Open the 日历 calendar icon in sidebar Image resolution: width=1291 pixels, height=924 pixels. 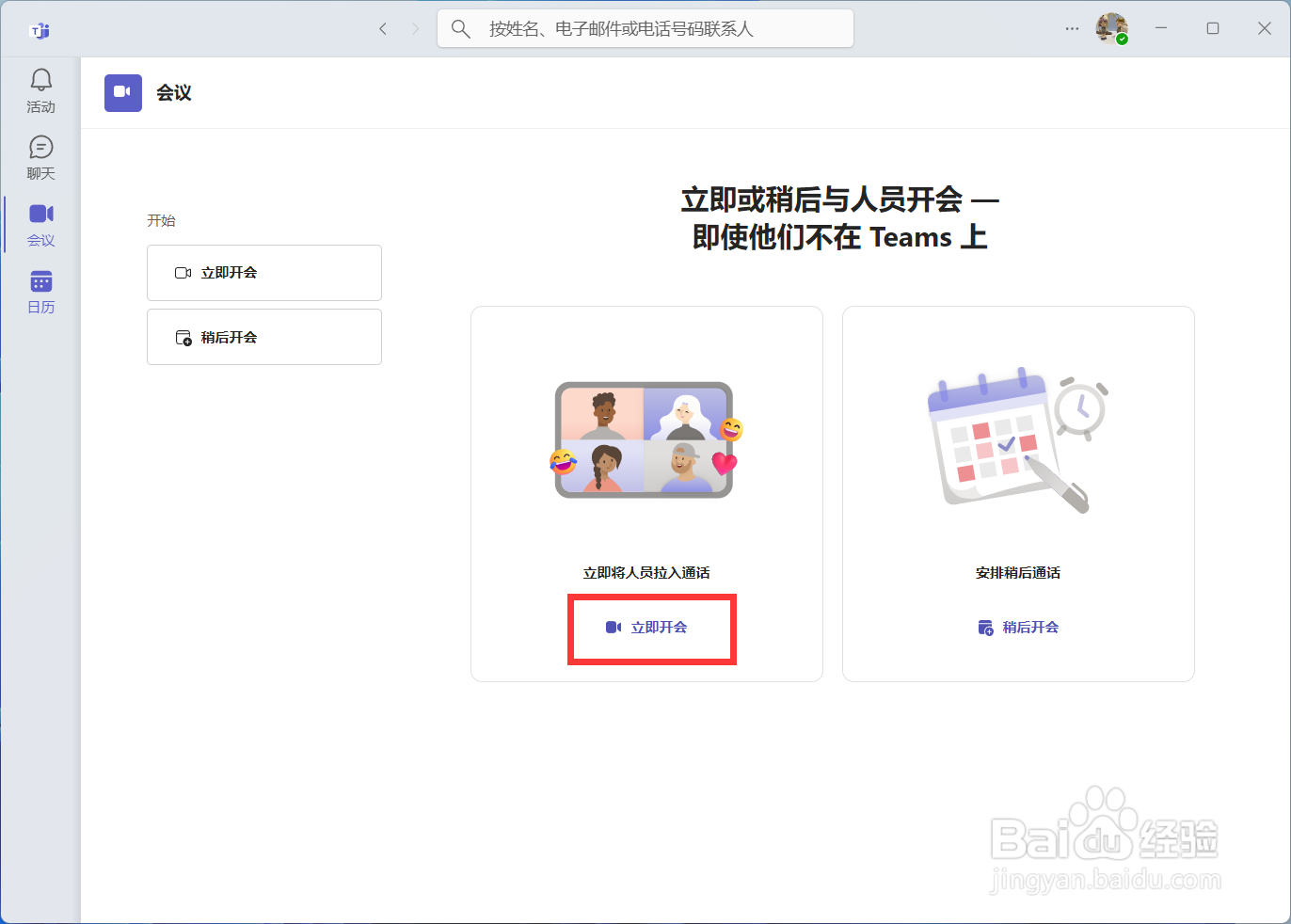coord(40,290)
